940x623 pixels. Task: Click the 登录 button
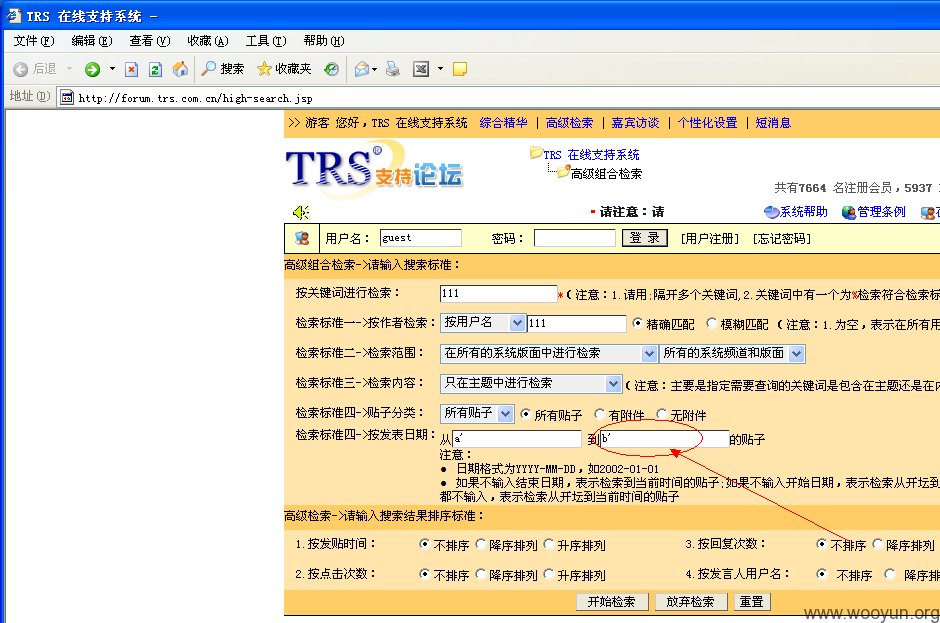(645, 237)
